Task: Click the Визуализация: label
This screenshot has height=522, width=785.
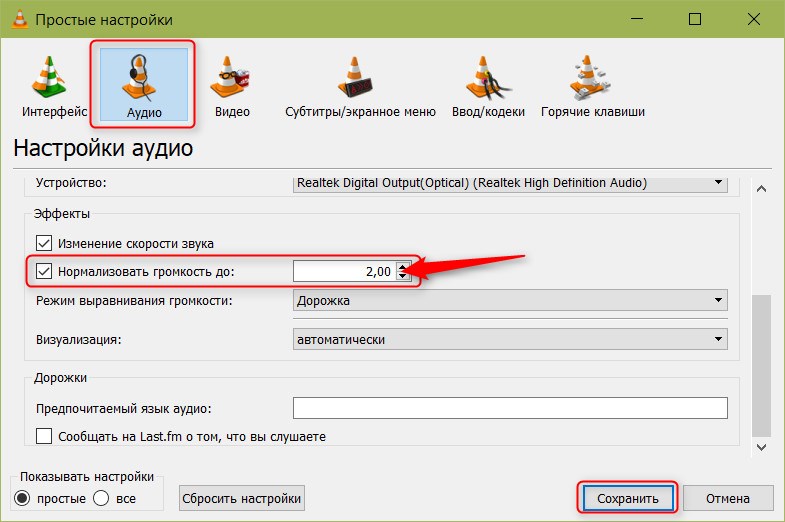Action: point(79,339)
